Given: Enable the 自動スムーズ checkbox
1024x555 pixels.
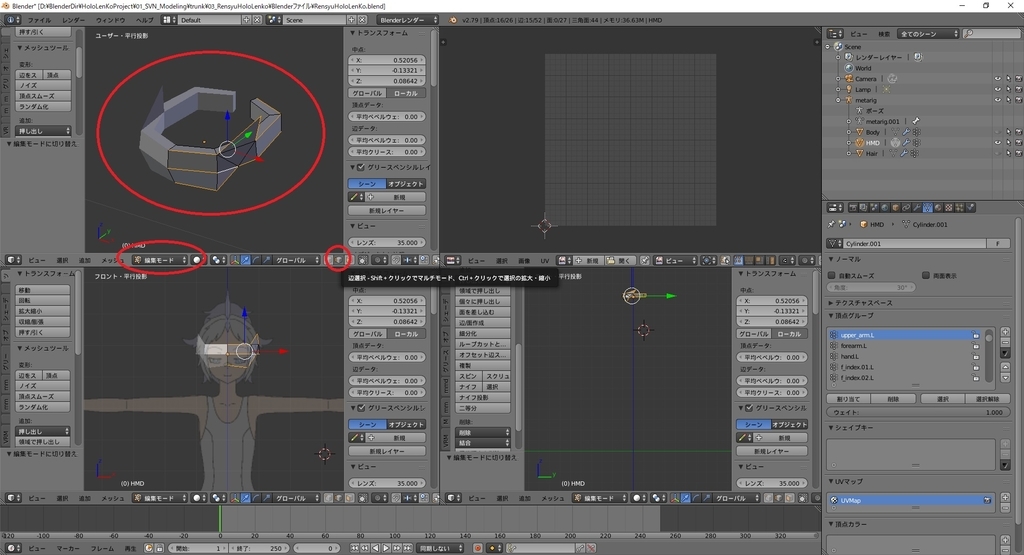Looking at the screenshot, I should coord(832,276).
